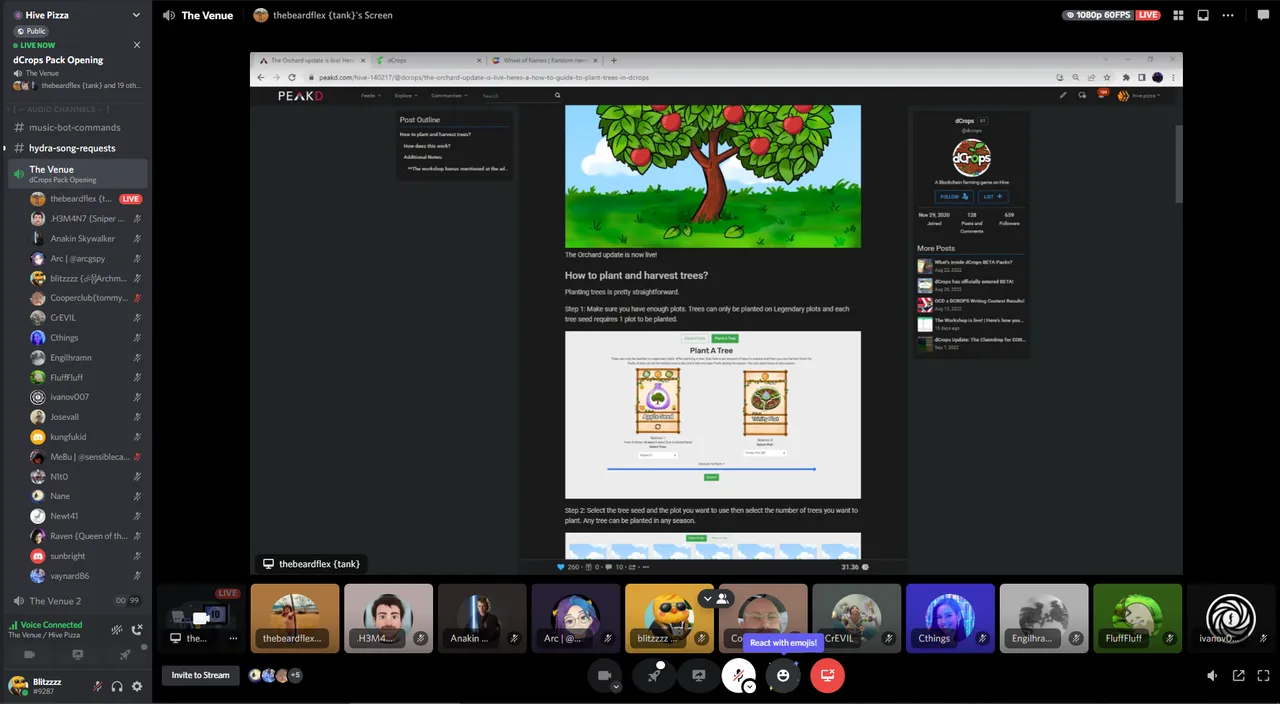Open options on the stream preview tile
This screenshot has width=1280, height=704.
click(233, 638)
